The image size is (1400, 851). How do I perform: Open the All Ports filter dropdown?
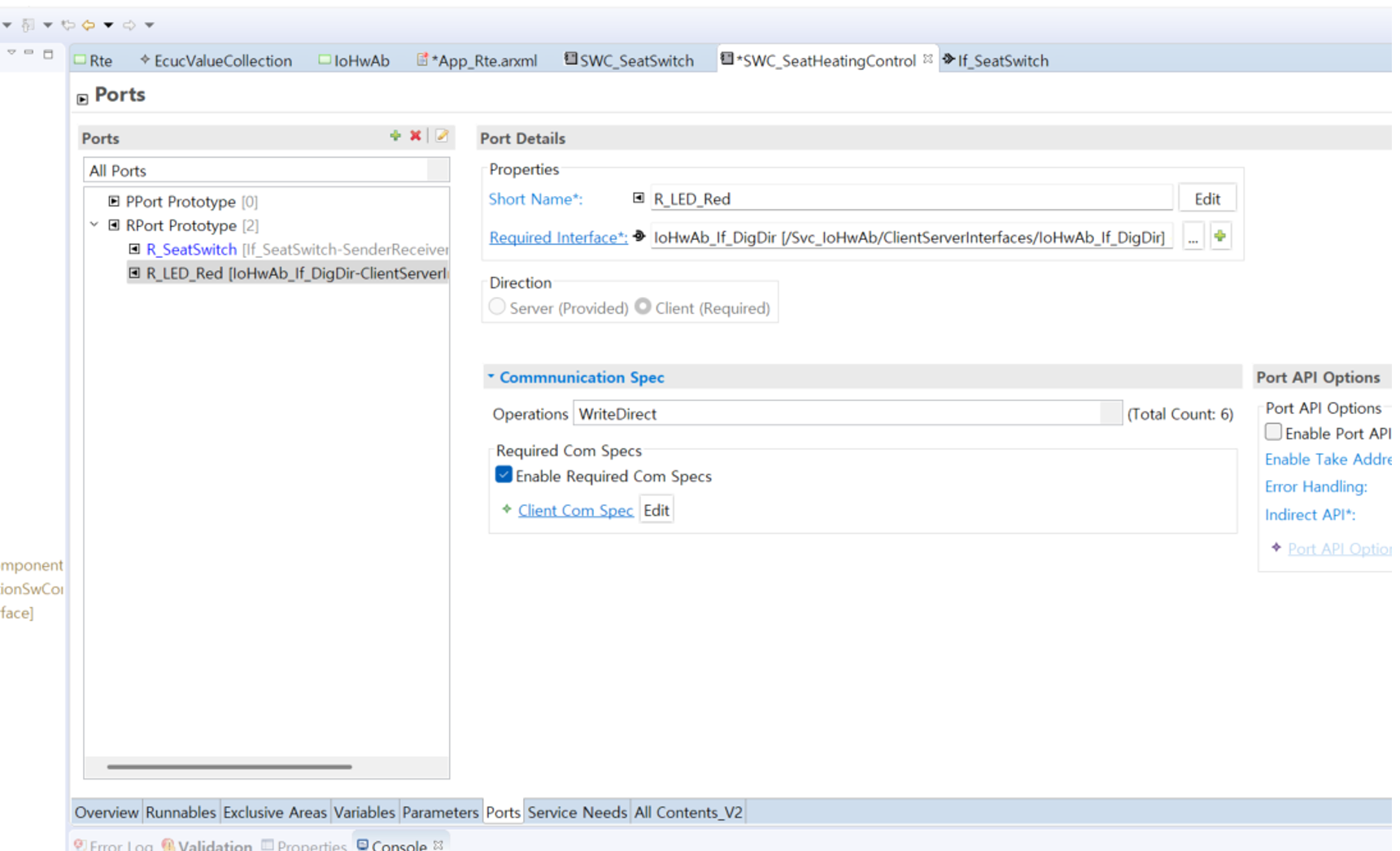pyautogui.click(x=438, y=170)
